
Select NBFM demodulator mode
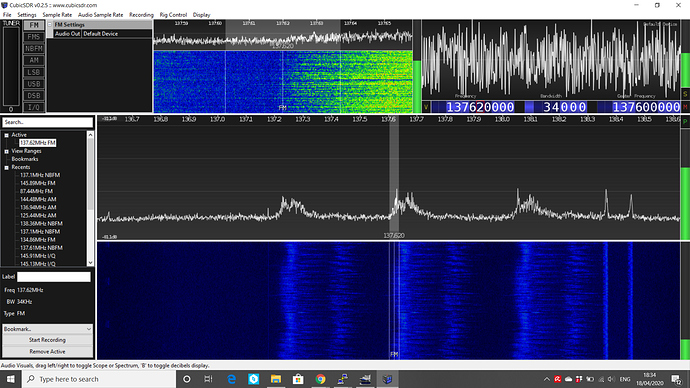coord(34,48)
